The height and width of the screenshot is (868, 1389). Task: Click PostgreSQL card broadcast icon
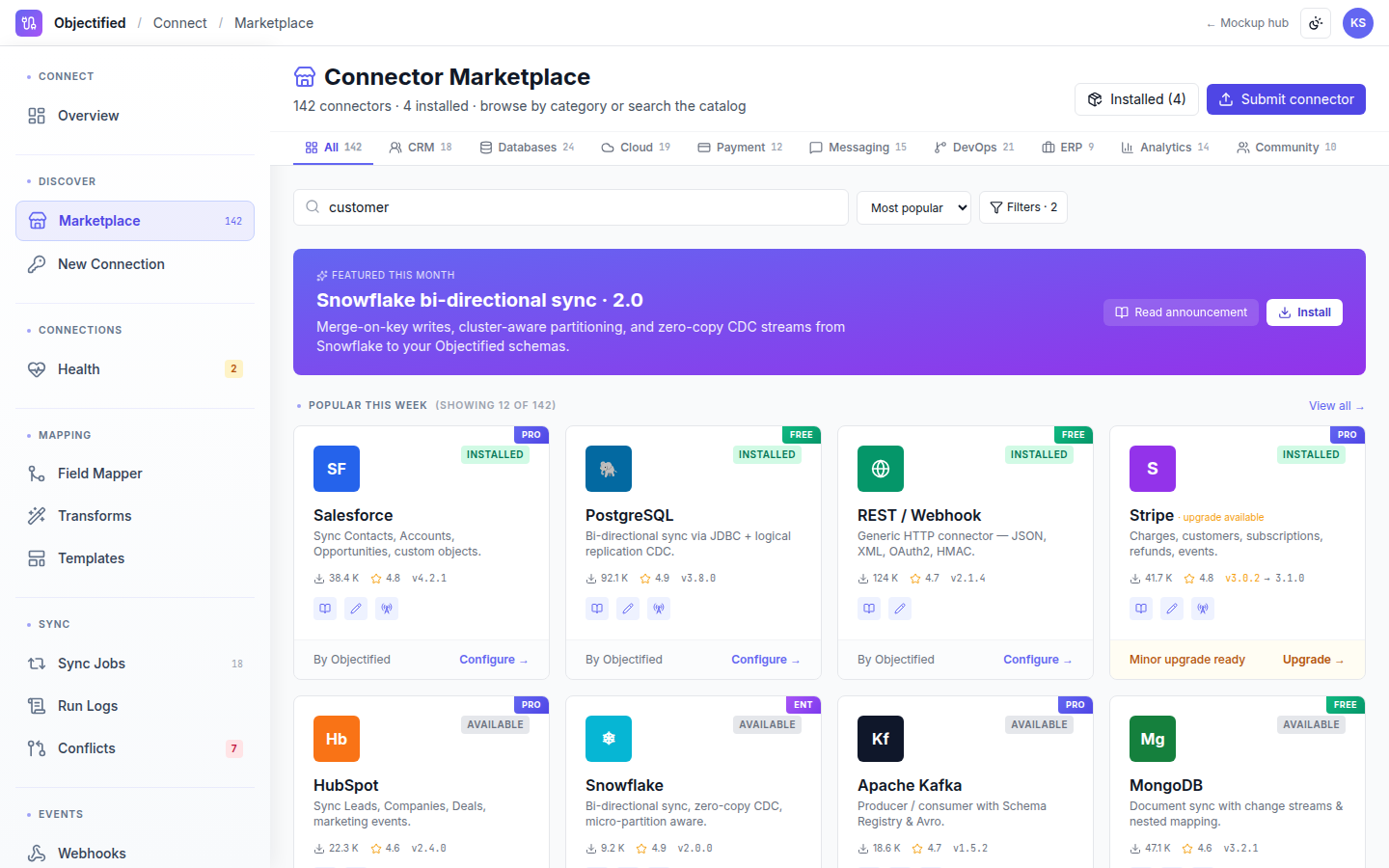coord(659,609)
